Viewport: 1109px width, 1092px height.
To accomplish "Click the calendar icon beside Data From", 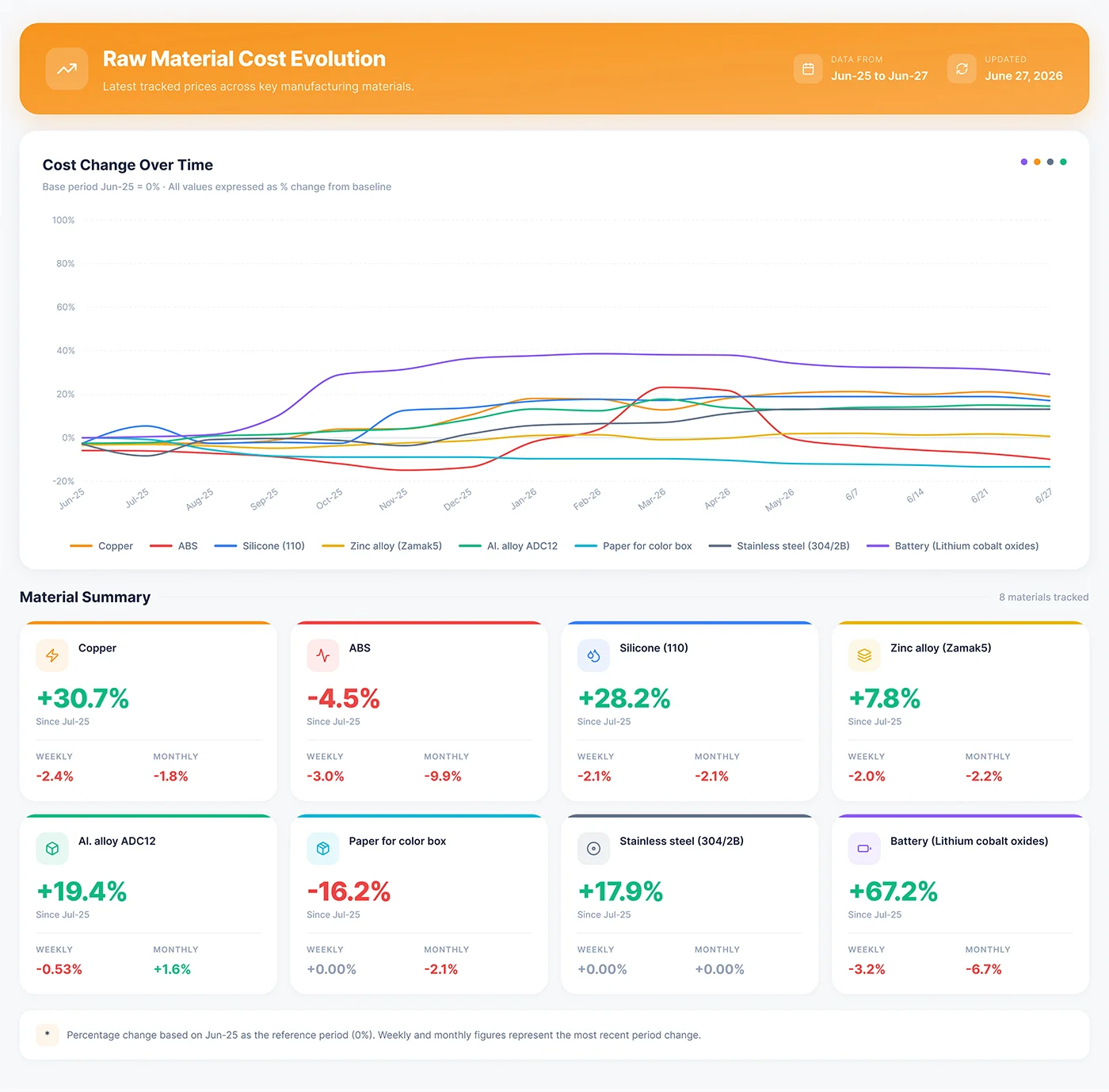I will (x=808, y=69).
